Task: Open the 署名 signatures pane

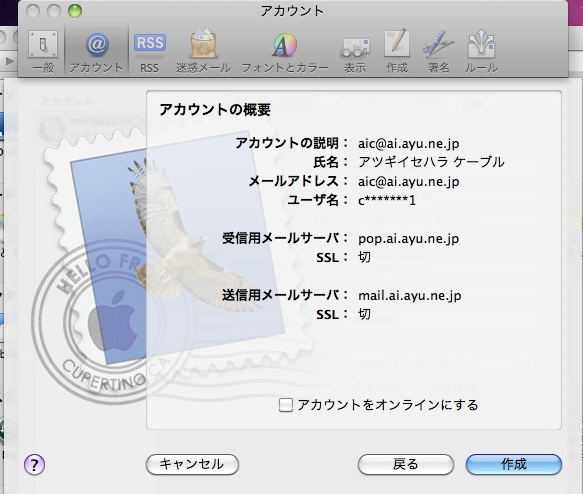Action: (x=439, y=51)
